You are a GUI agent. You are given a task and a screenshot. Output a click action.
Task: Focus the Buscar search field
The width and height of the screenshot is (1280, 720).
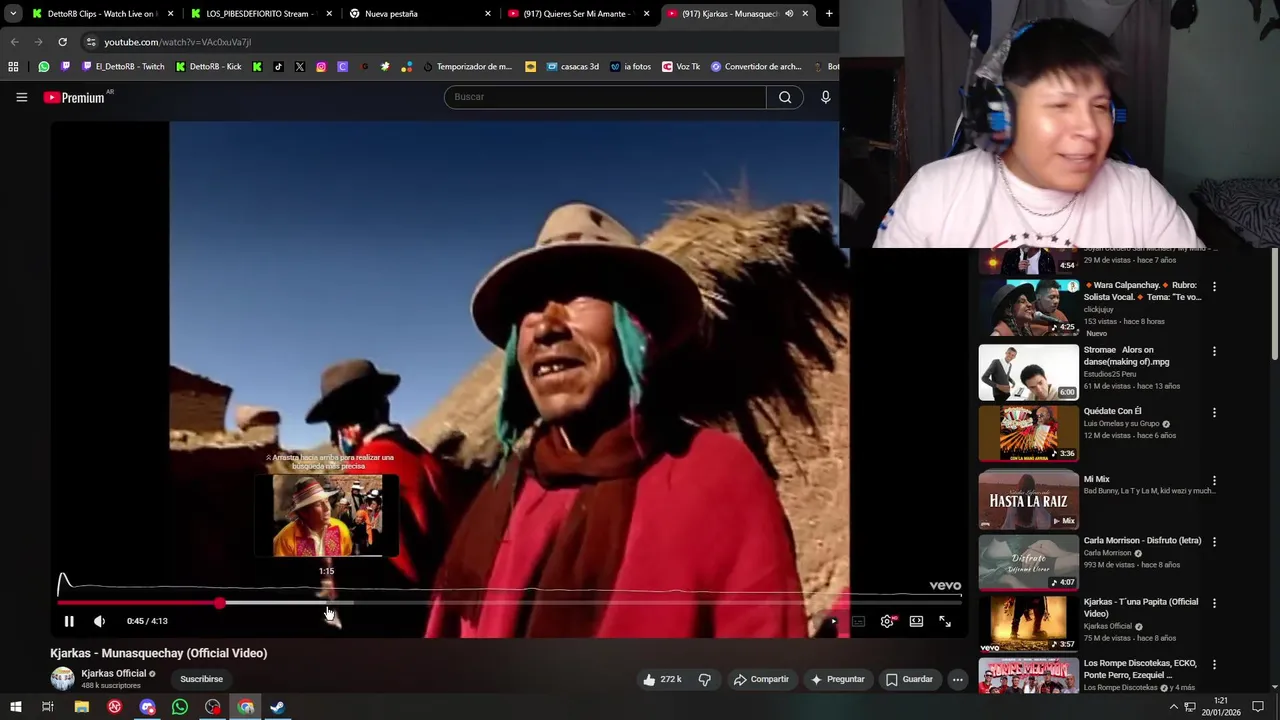pos(605,97)
